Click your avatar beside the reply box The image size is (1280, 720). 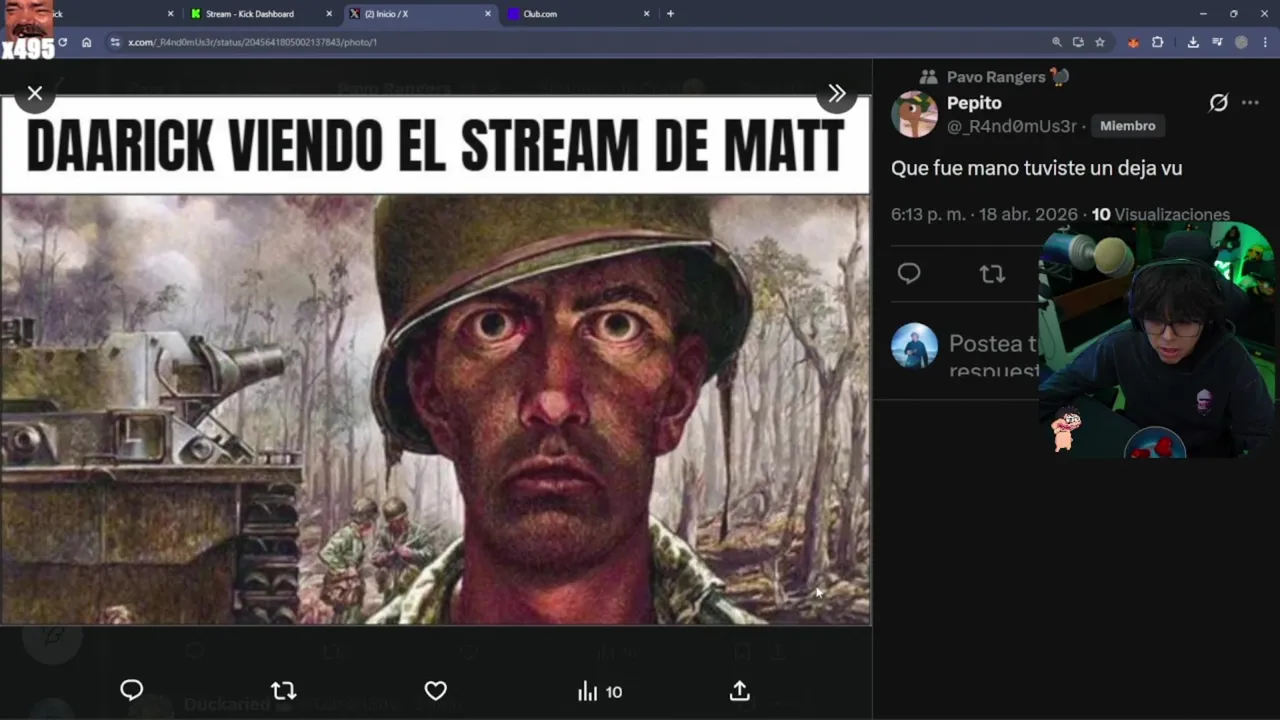pyautogui.click(x=914, y=346)
